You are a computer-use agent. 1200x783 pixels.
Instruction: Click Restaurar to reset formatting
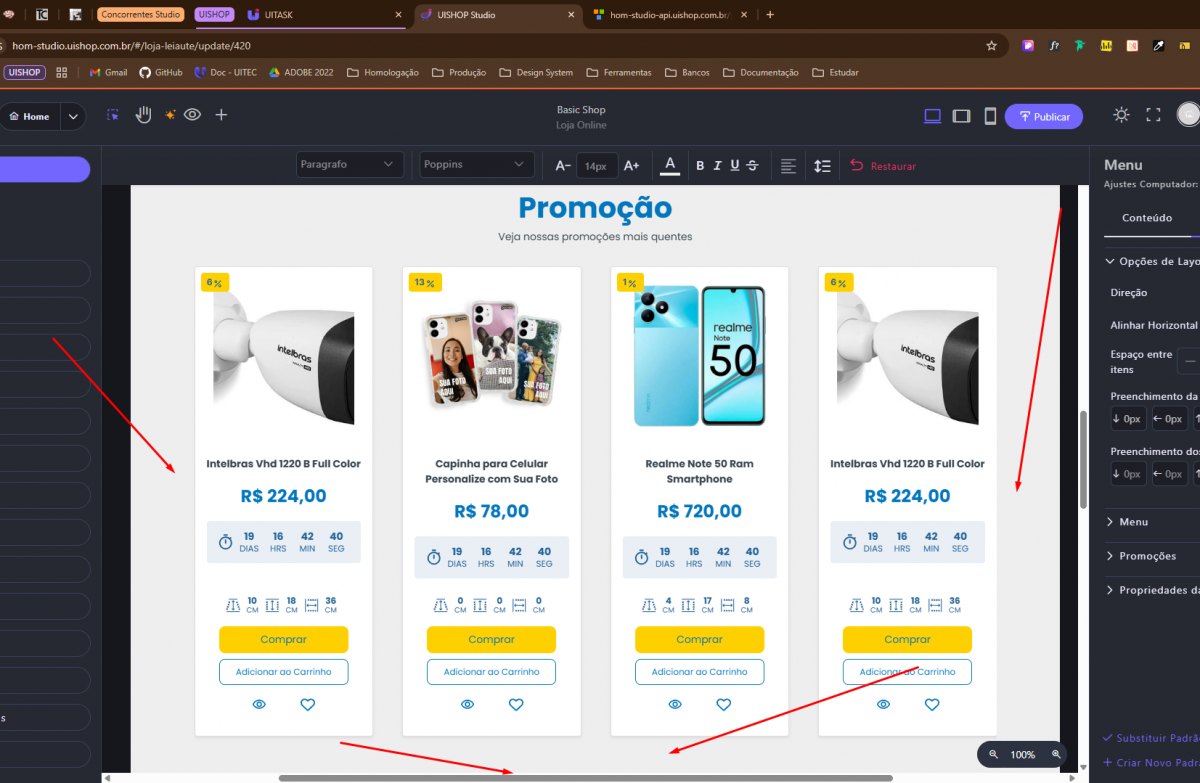click(x=883, y=166)
